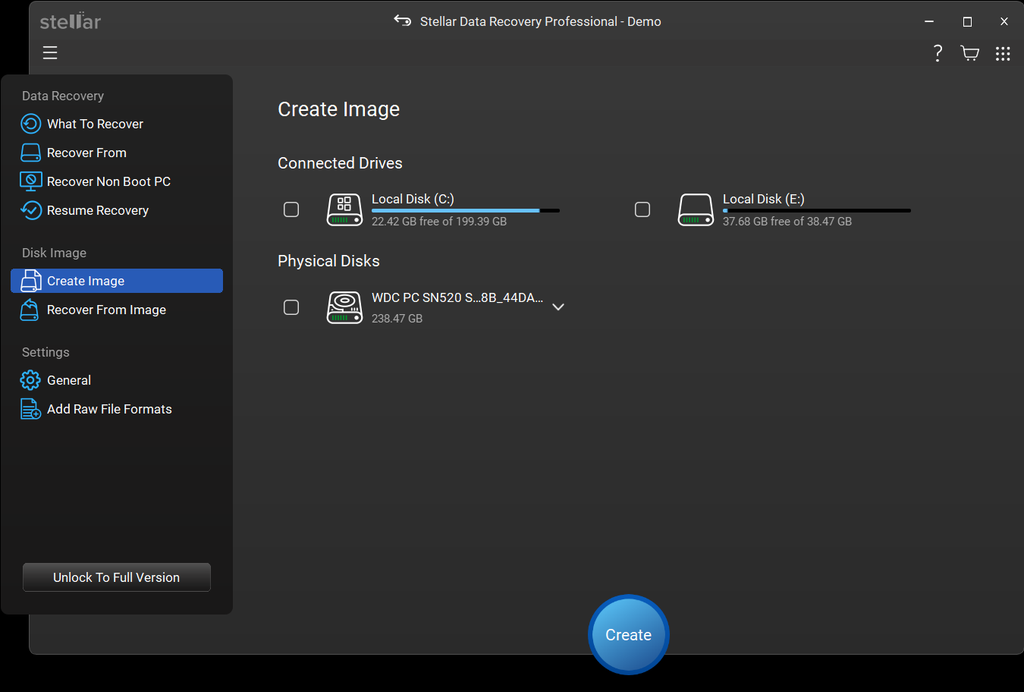
Task: Click the Recover Non Boot PC monitor icon
Action: pos(31,181)
